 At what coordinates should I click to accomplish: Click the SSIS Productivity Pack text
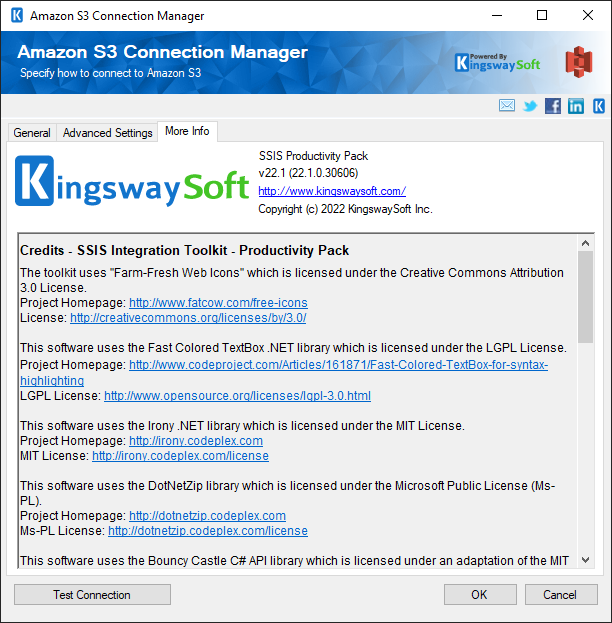click(x=313, y=156)
